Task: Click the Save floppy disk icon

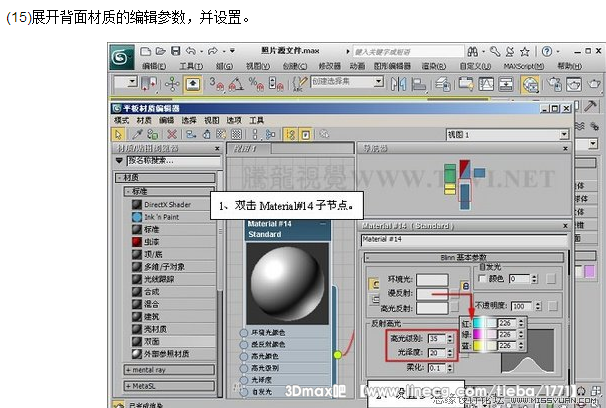Action: tap(176, 51)
